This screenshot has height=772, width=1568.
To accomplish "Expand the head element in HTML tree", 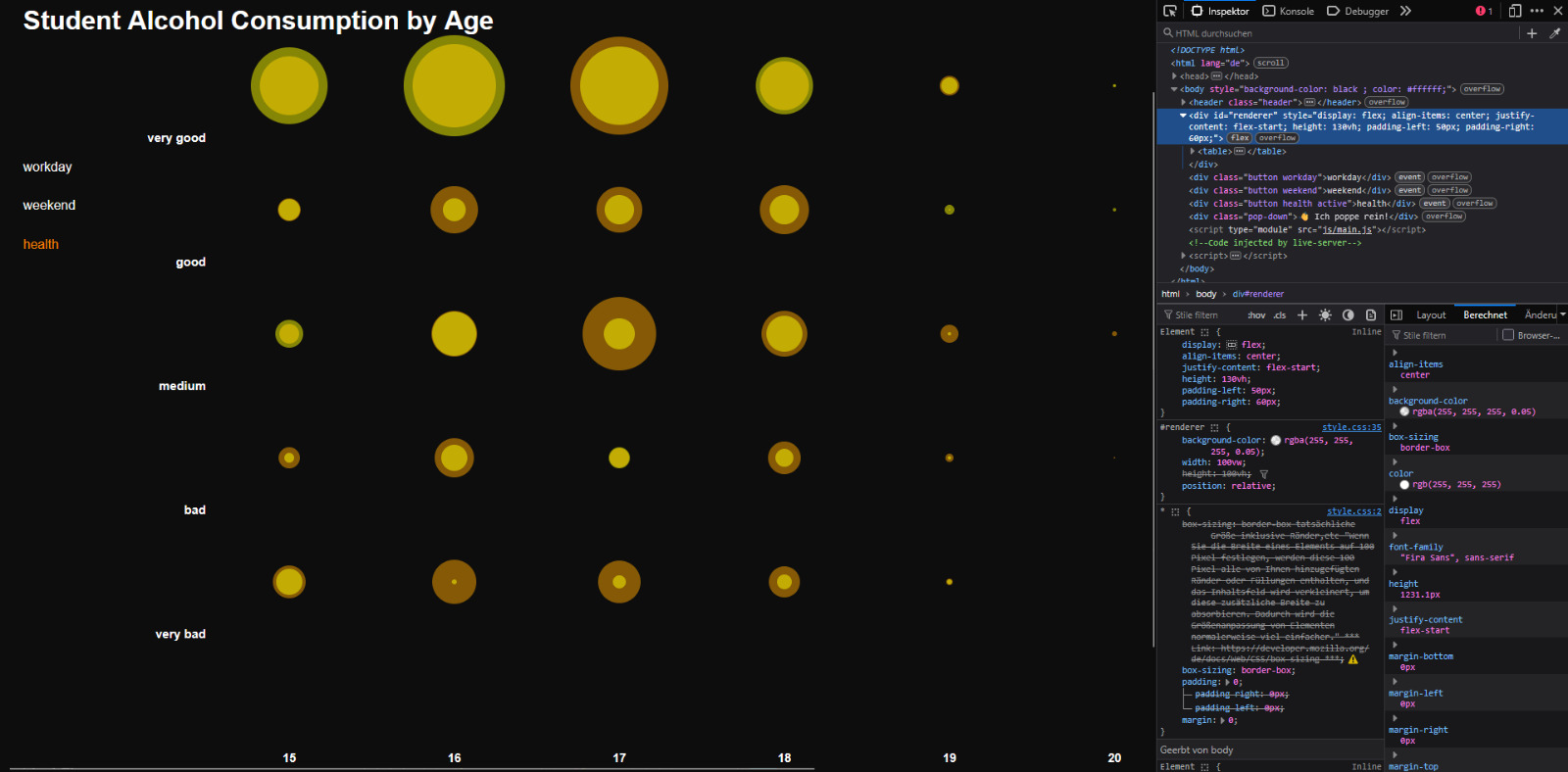I will [x=1175, y=76].
